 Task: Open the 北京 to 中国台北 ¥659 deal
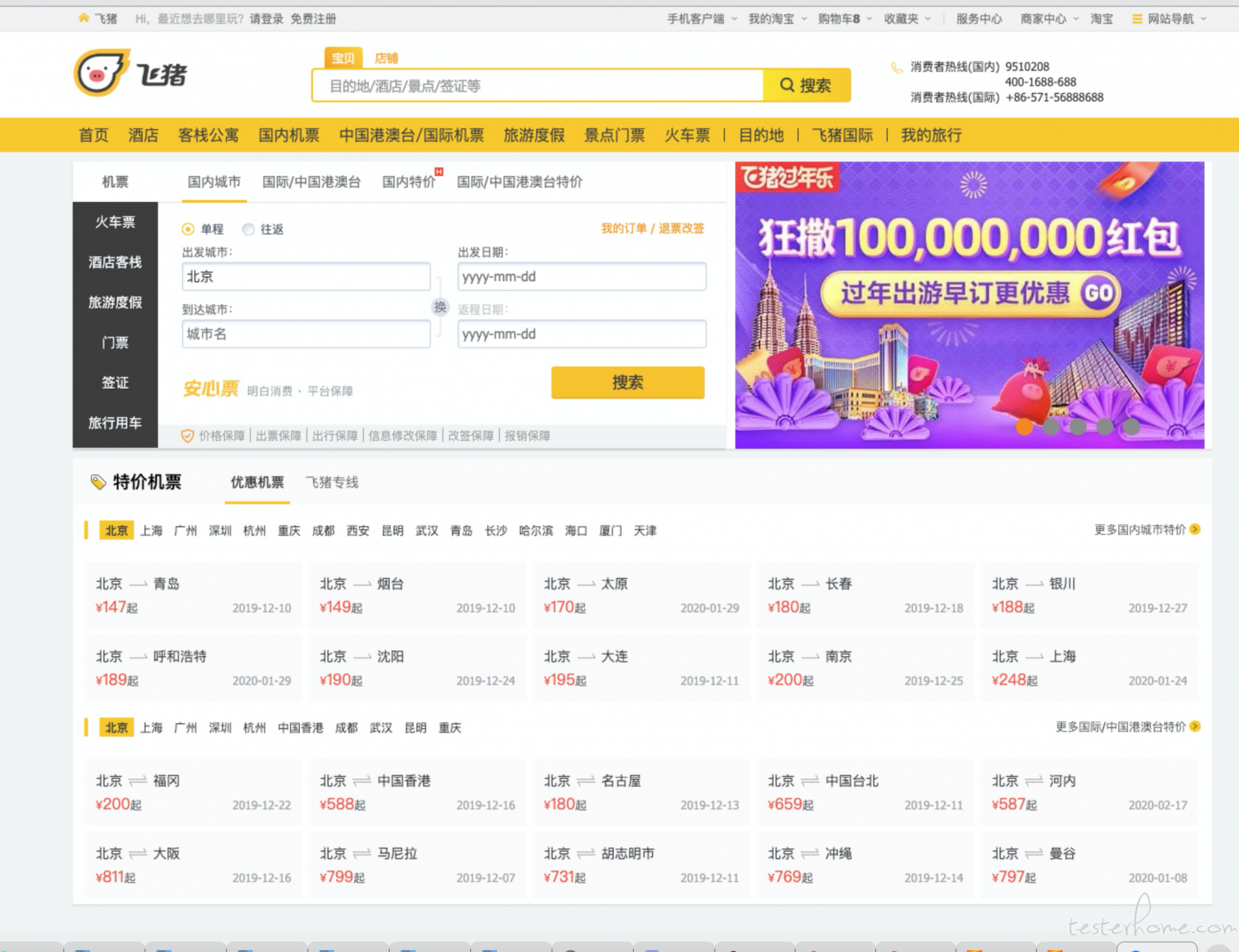[865, 793]
